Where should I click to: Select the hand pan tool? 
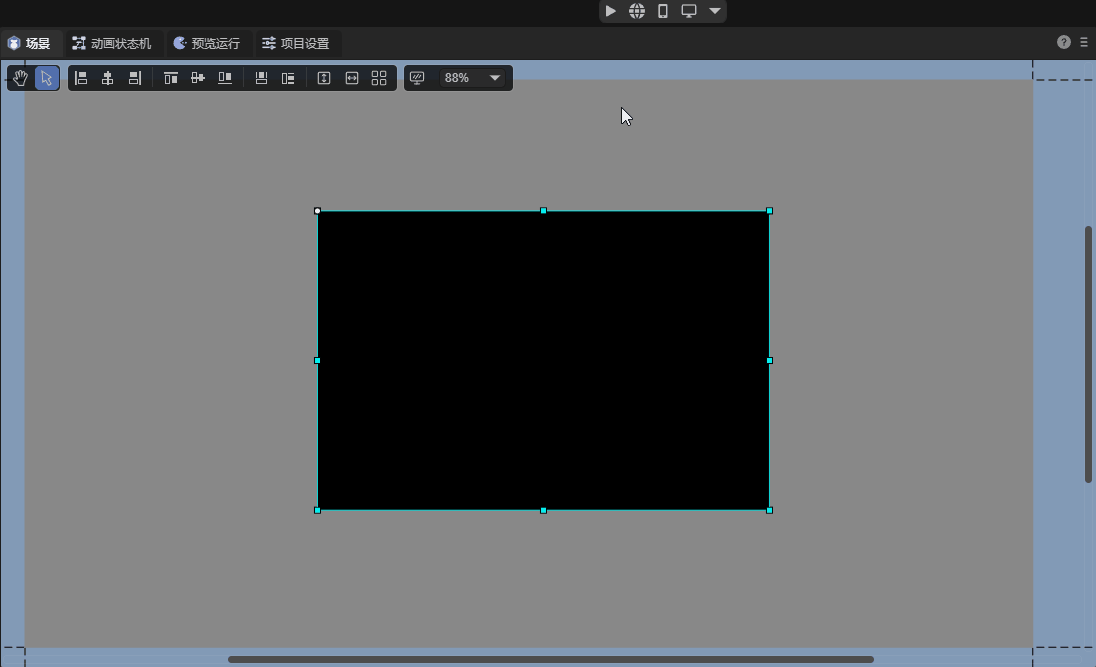pos(20,78)
